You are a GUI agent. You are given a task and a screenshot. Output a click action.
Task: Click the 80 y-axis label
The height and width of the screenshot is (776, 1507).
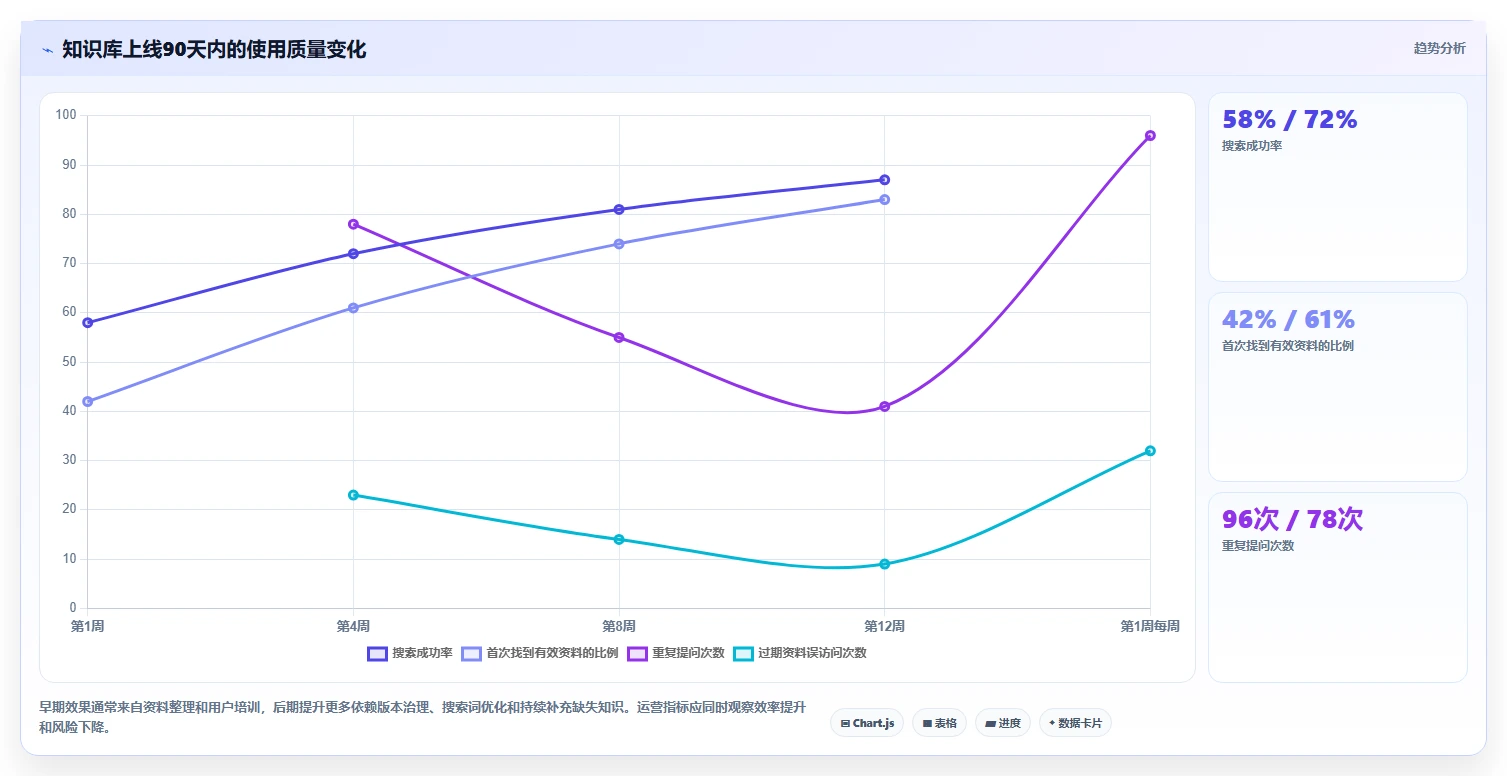69,214
